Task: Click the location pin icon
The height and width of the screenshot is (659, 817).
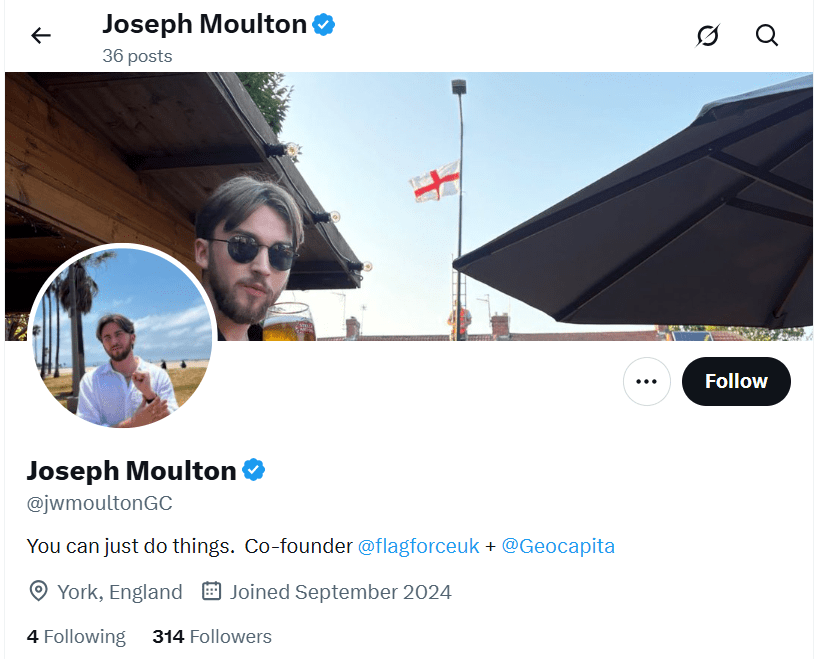Action: click(x=39, y=591)
